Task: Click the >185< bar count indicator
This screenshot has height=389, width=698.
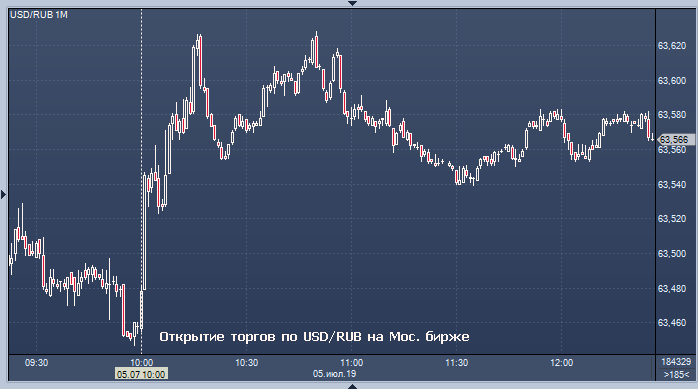Action: point(676,374)
